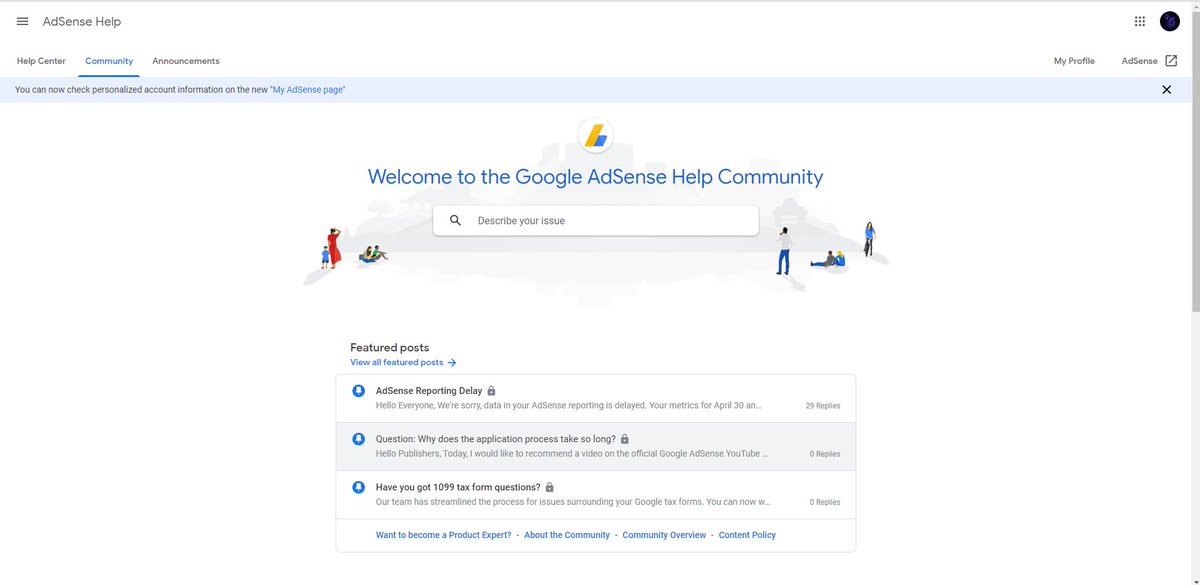This screenshot has height=585, width=1200.
Task: Click the preview text starting "Hello Everyone, We're sorry"
Action: tap(569, 406)
